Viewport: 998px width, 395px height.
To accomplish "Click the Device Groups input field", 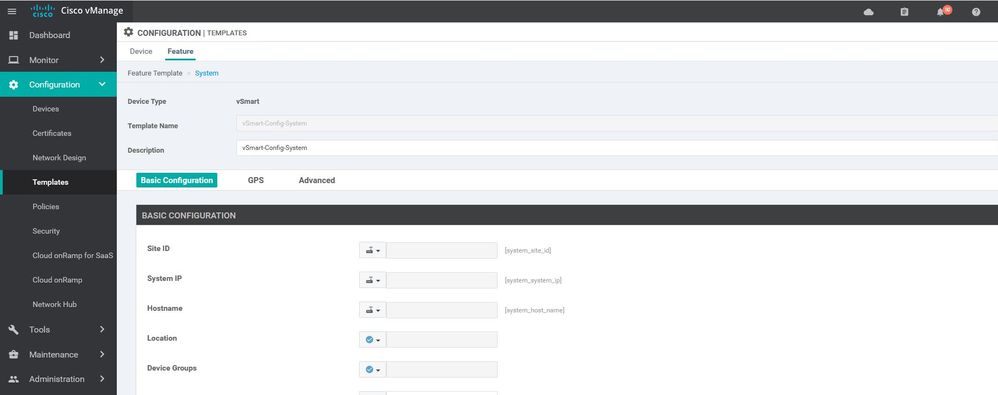I will (x=442, y=370).
